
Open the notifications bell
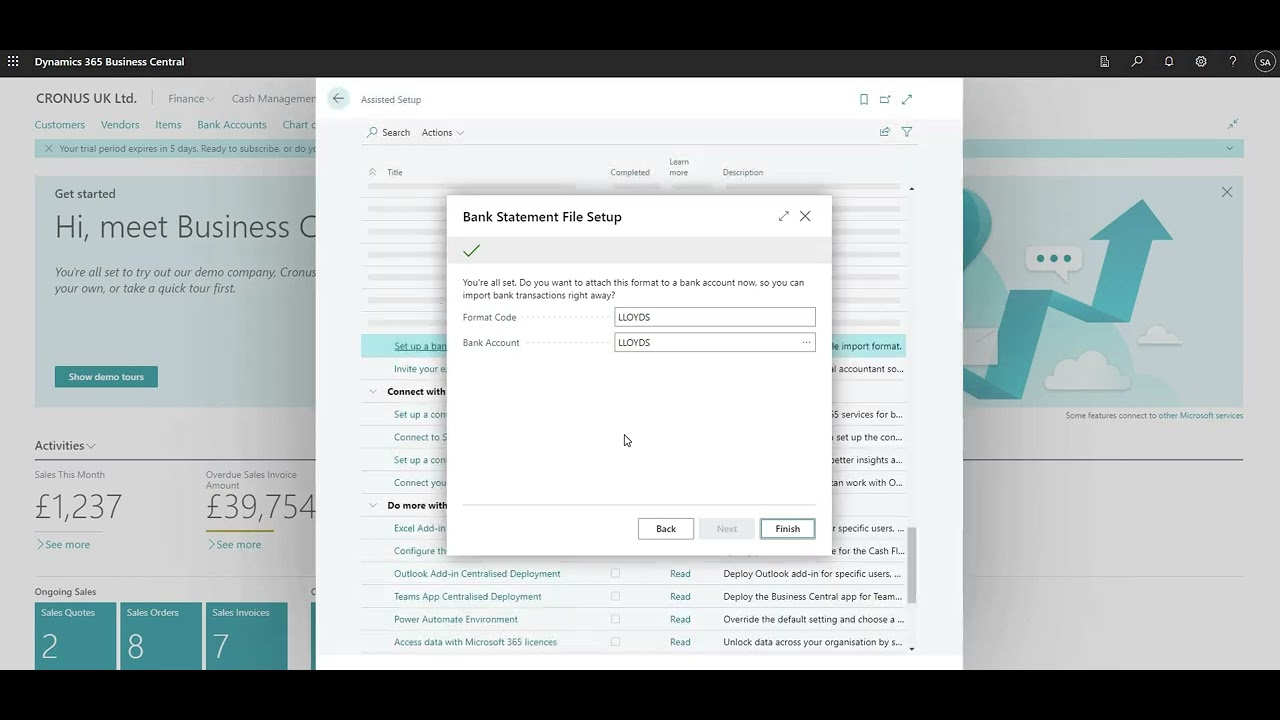pos(1169,62)
